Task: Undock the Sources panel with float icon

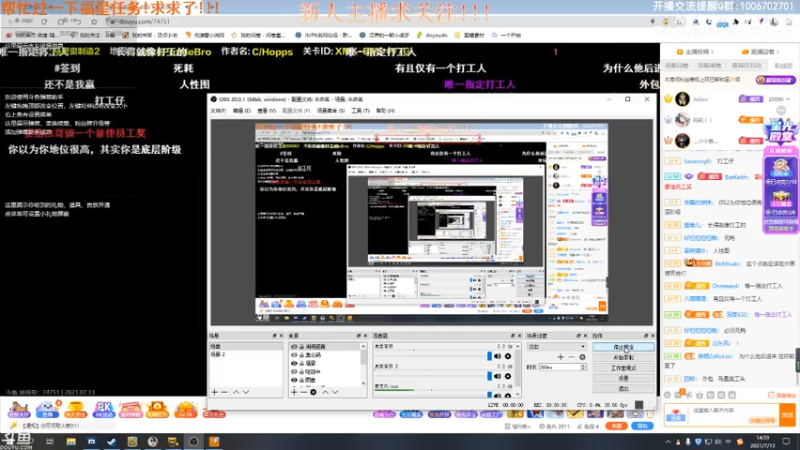Action: (358, 336)
